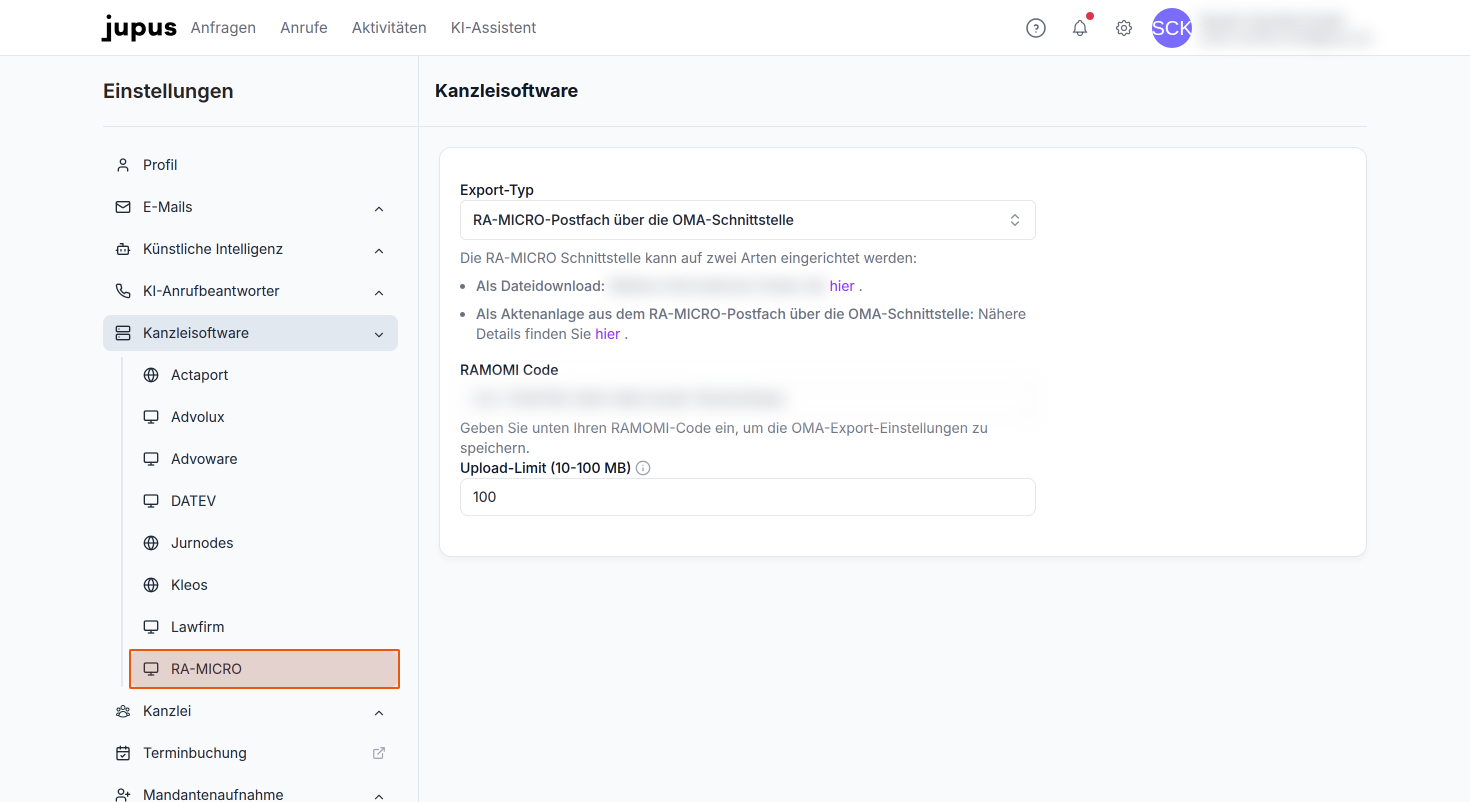
Task: Open the help question mark icon
Action: point(1036,28)
